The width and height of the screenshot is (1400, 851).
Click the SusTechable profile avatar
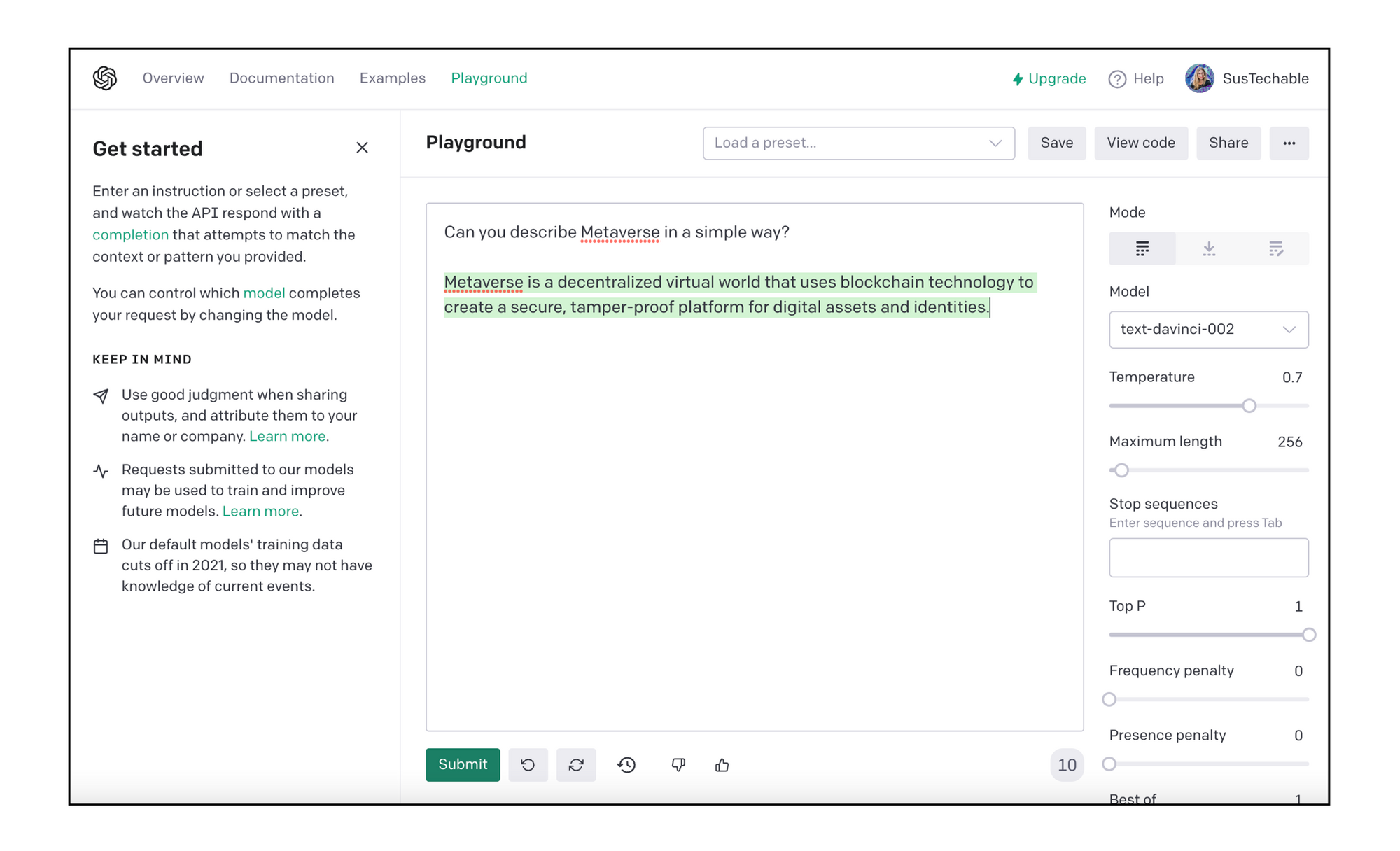coord(1199,78)
